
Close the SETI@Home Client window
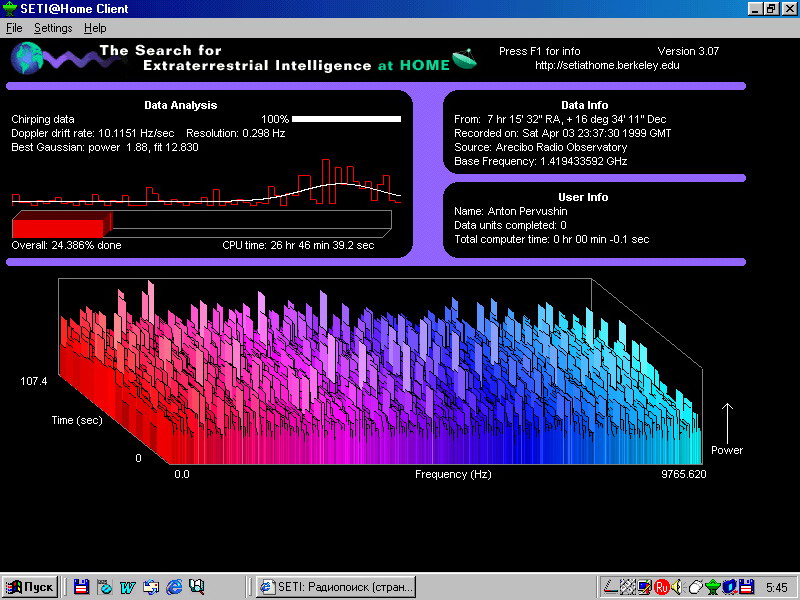[789, 9]
